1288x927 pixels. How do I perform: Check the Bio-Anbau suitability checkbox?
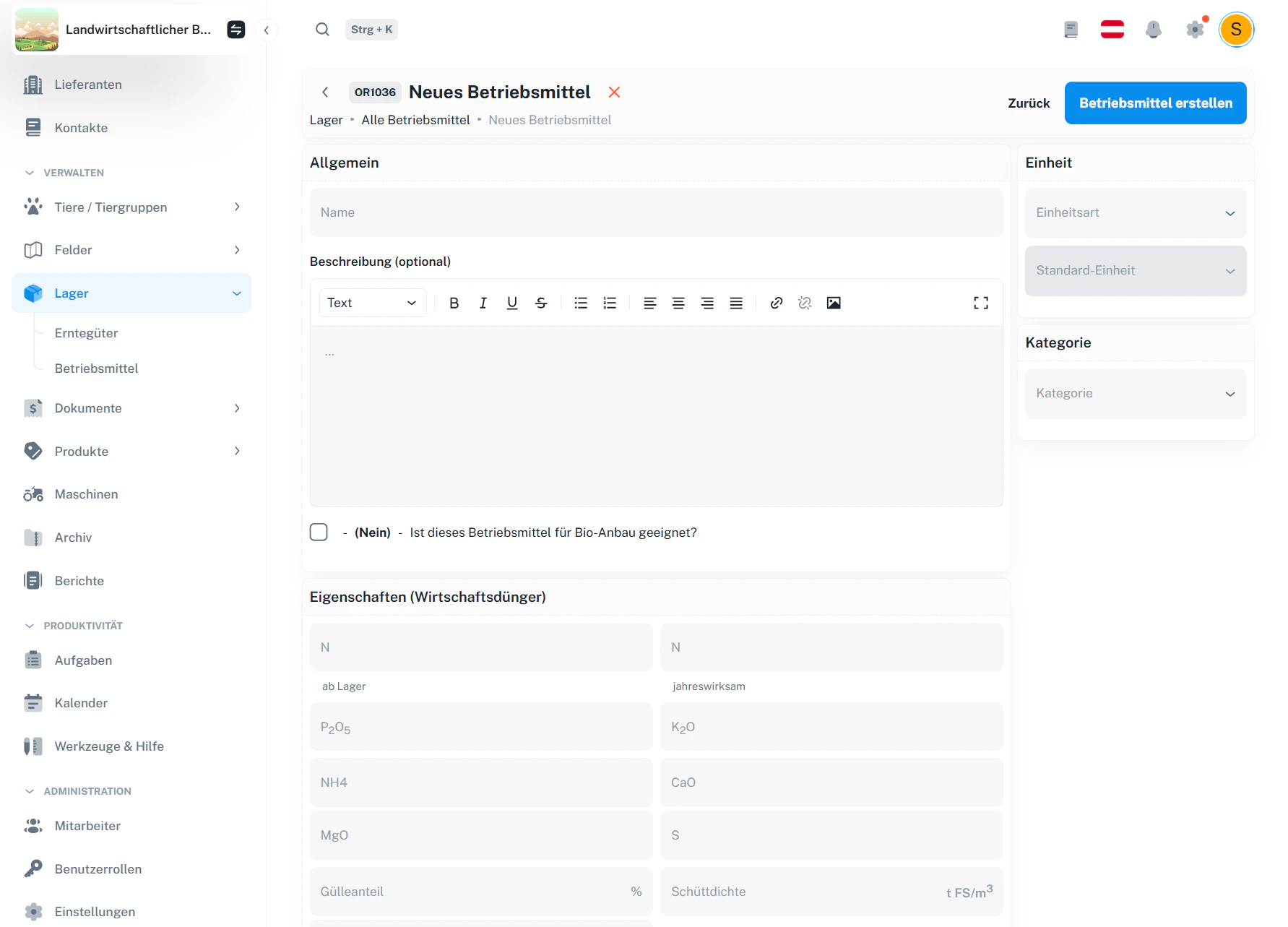pyautogui.click(x=319, y=533)
